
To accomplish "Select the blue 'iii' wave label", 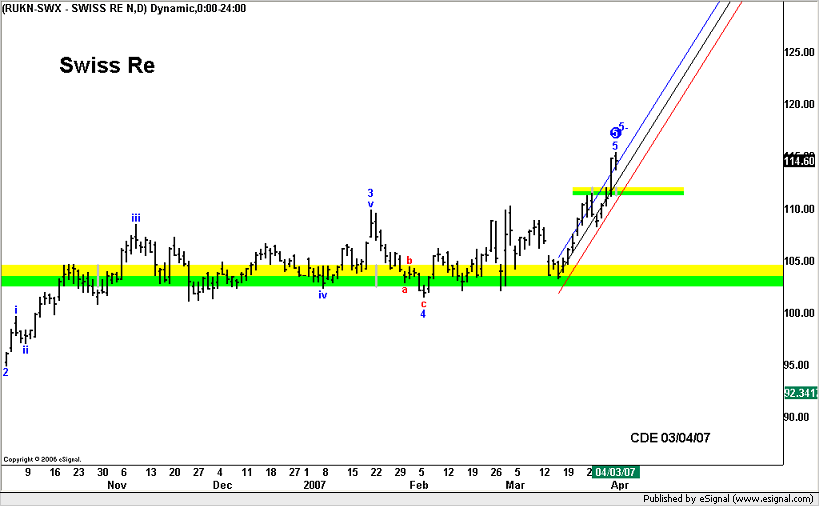I will [x=135, y=217].
